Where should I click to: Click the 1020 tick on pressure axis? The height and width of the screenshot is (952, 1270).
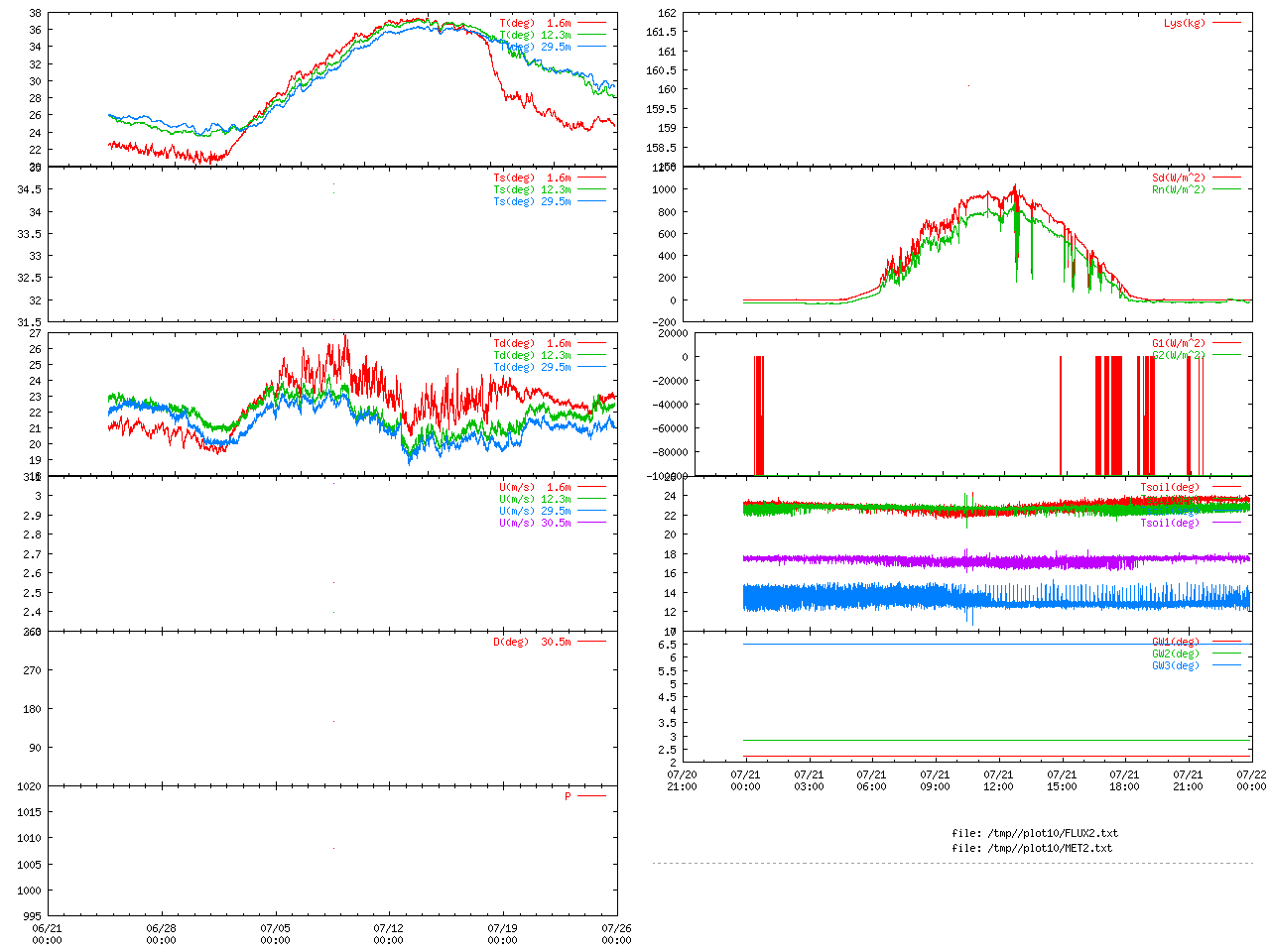point(30,786)
